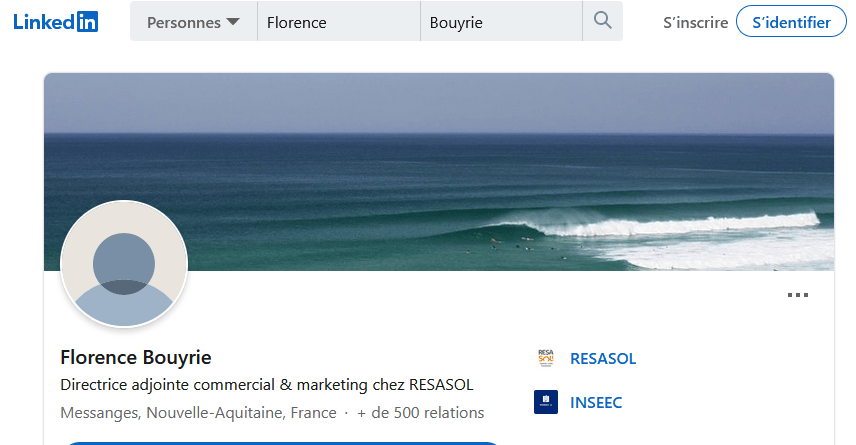Click the first name field containing Florence
The width and height of the screenshot is (856, 445).
(337, 22)
